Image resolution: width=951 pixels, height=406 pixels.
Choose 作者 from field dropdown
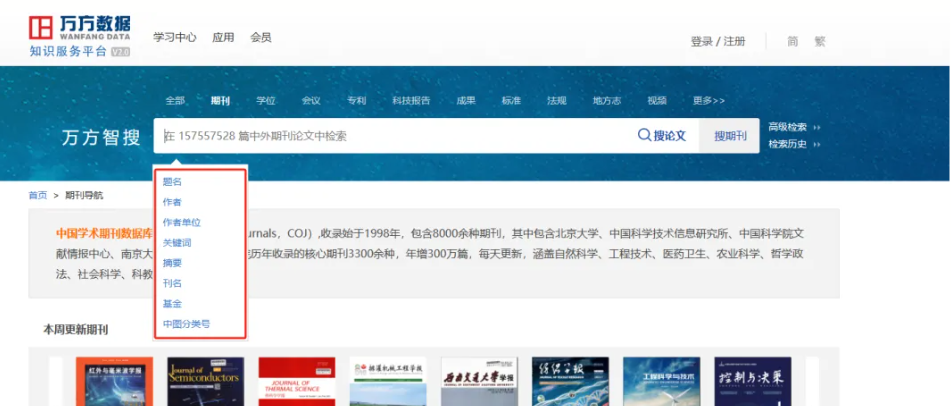[172, 201]
